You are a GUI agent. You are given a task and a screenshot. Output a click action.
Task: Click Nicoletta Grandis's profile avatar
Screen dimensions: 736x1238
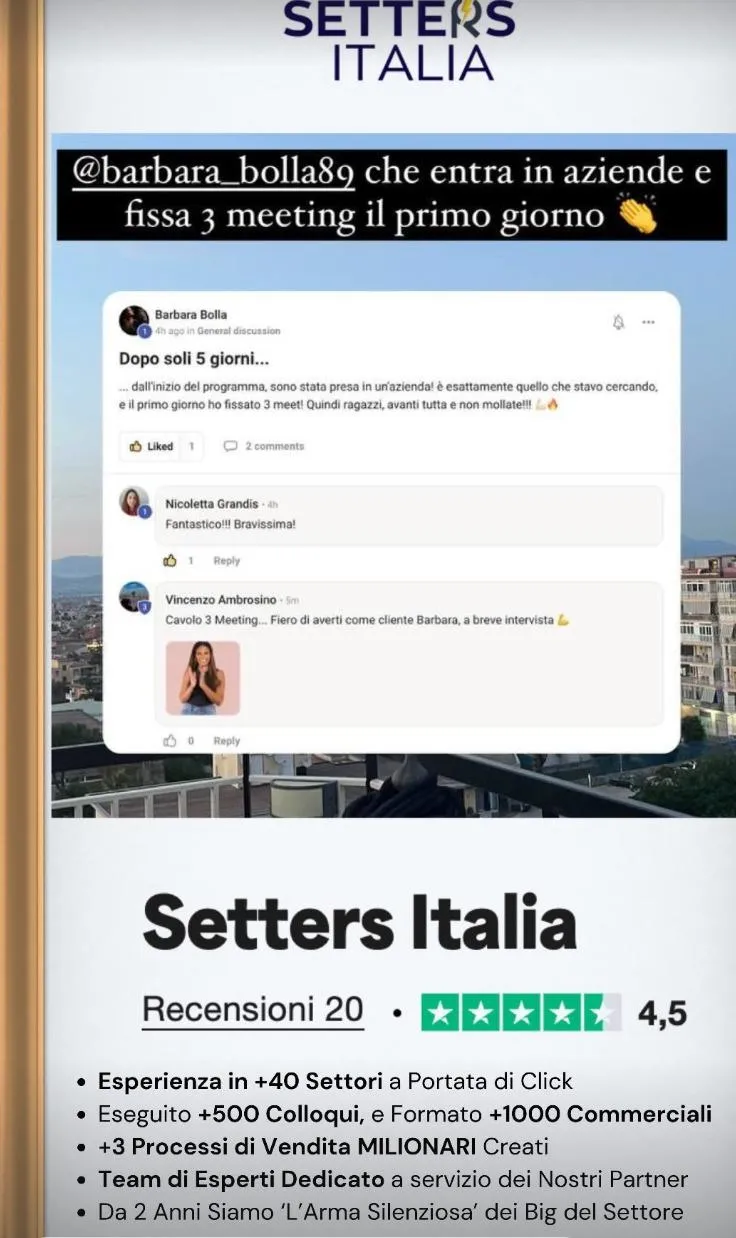pos(134,501)
